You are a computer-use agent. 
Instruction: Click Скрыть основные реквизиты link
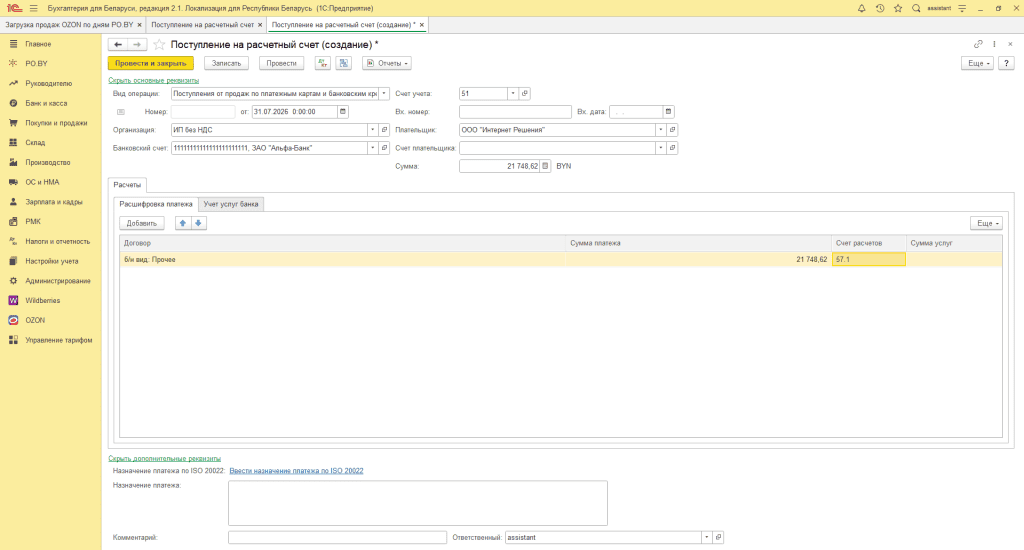point(153,80)
